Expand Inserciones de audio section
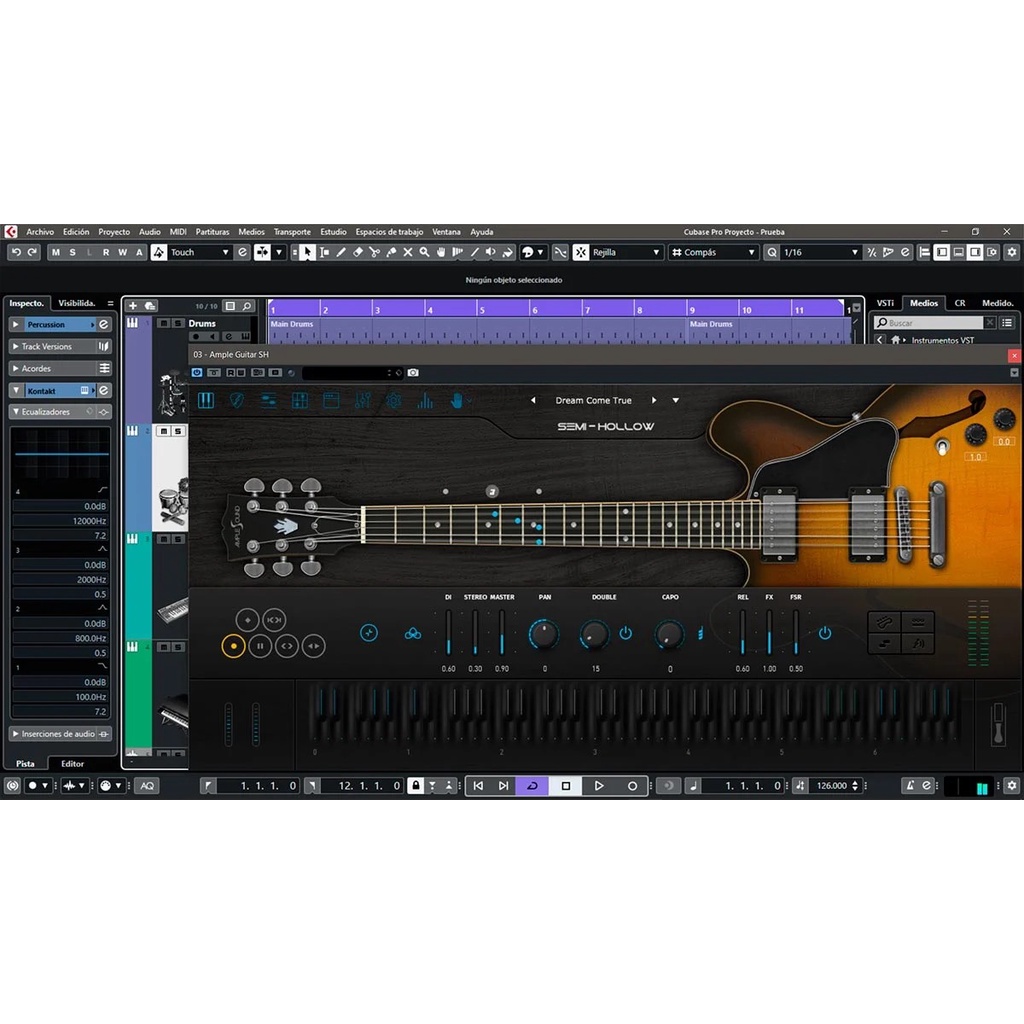Viewport: 1024px width, 1024px height. point(16,734)
